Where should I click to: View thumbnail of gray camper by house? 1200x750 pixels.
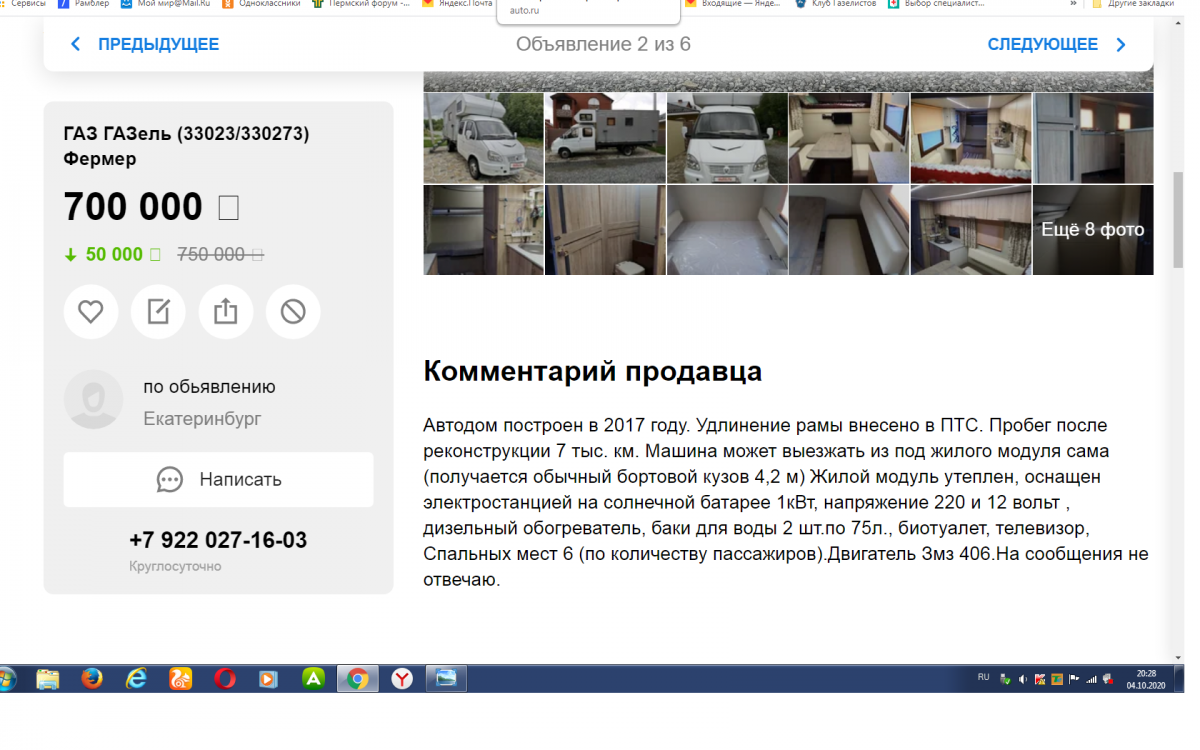click(x=605, y=138)
